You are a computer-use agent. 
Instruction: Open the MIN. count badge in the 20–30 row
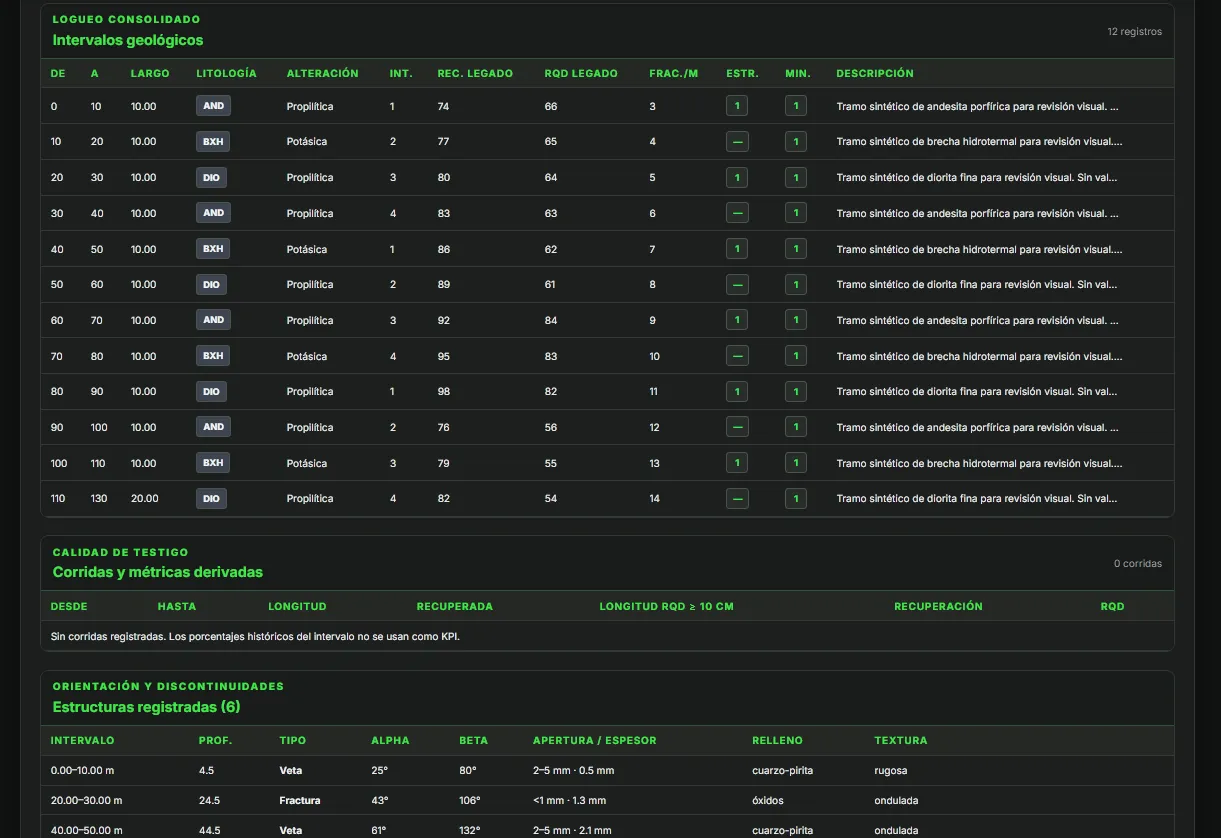(x=796, y=178)
